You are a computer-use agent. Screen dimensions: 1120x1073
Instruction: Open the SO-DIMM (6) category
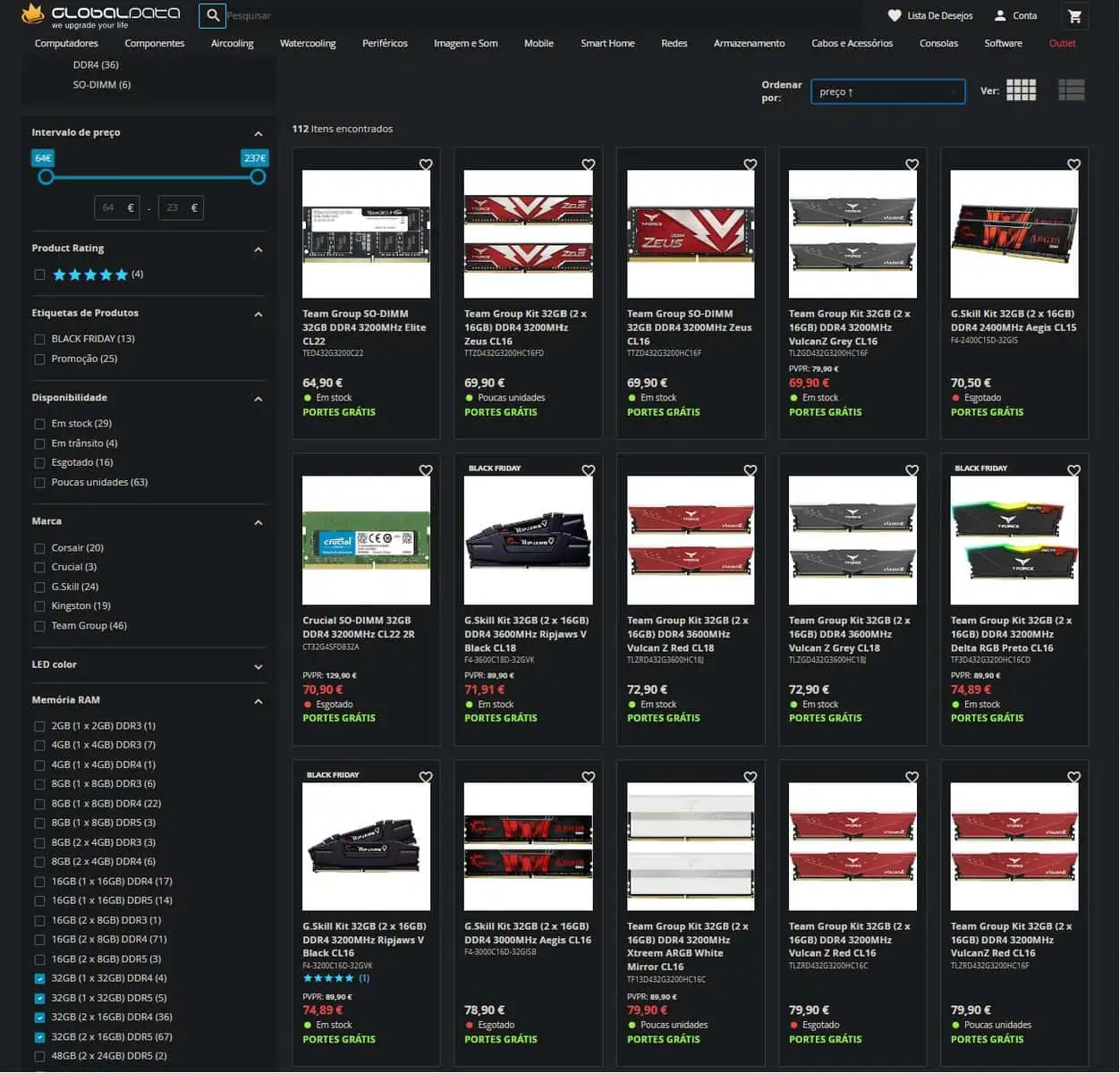coord(102,85)
